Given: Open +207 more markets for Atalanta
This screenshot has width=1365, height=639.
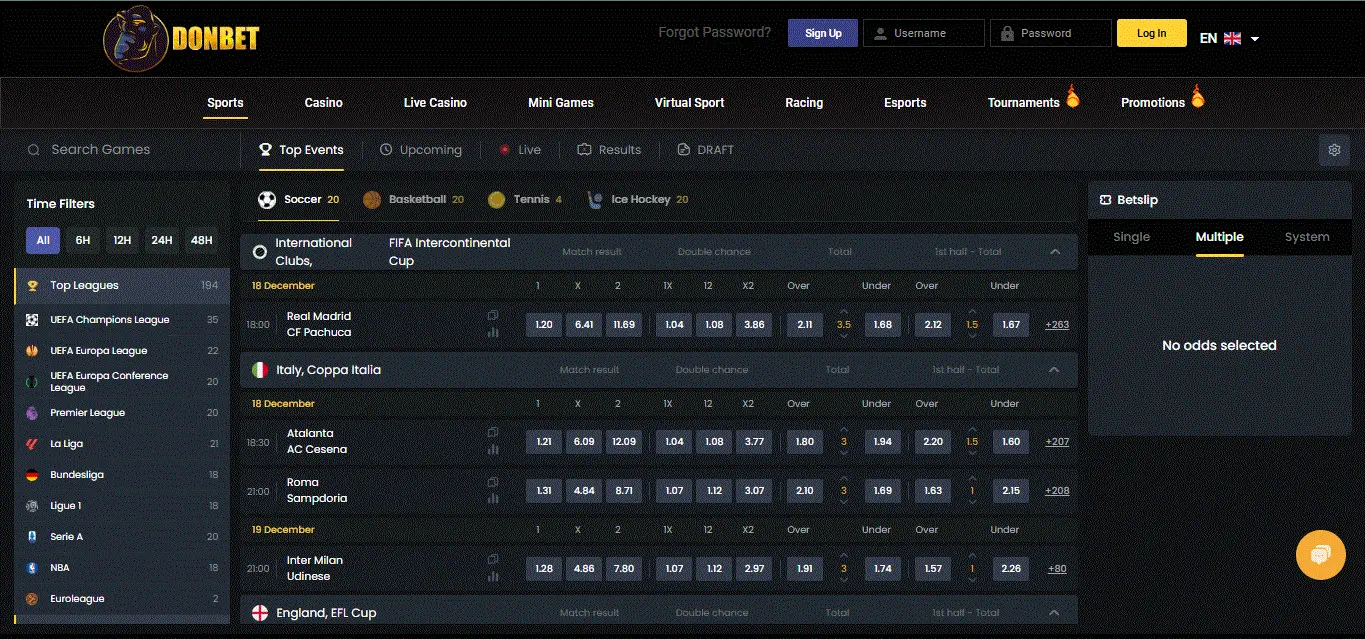Looking at the screenshot, I should [x=1057, y=442].
